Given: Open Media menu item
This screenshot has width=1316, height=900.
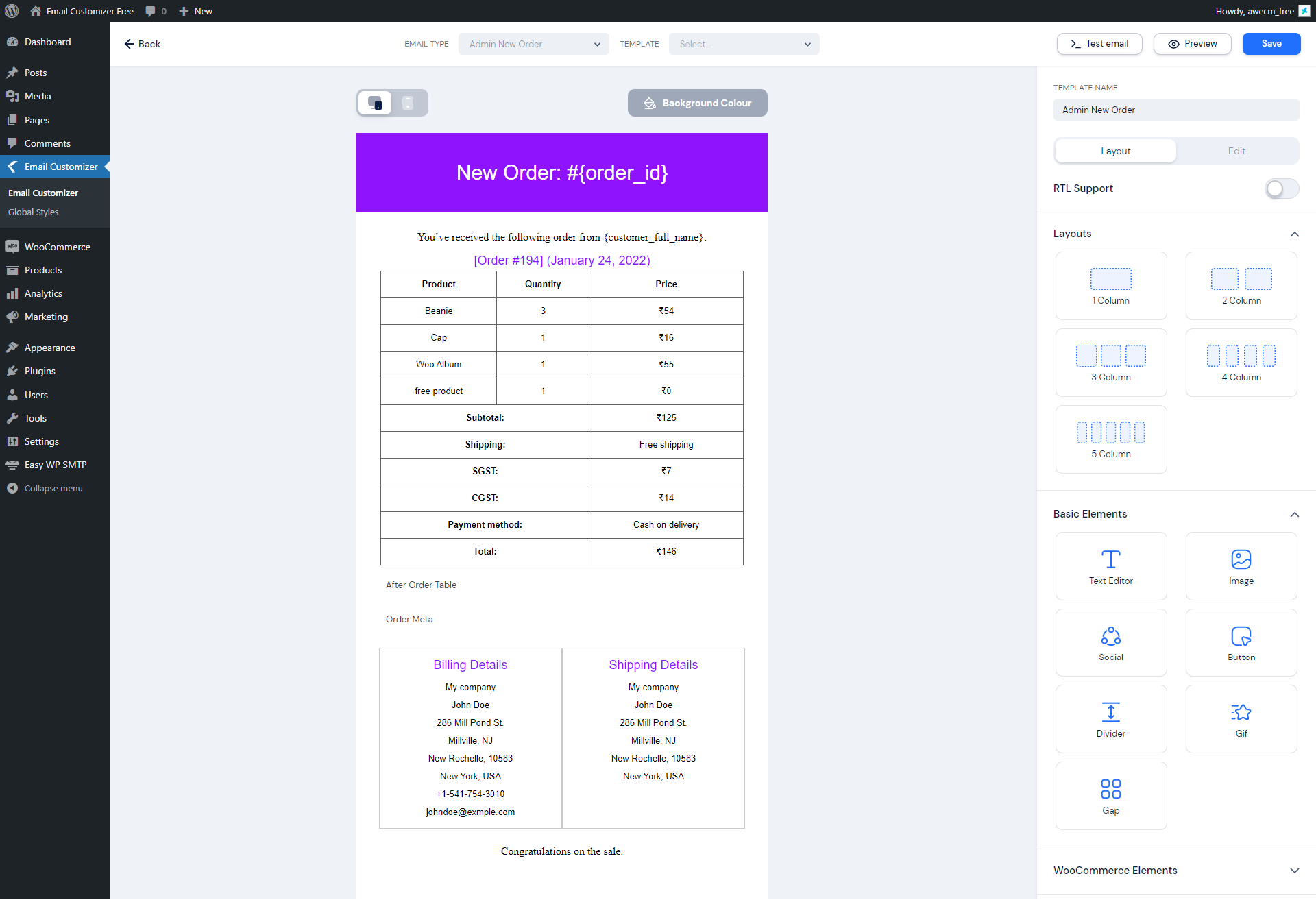Looking at the screenshot, I should tap(55, 96).
